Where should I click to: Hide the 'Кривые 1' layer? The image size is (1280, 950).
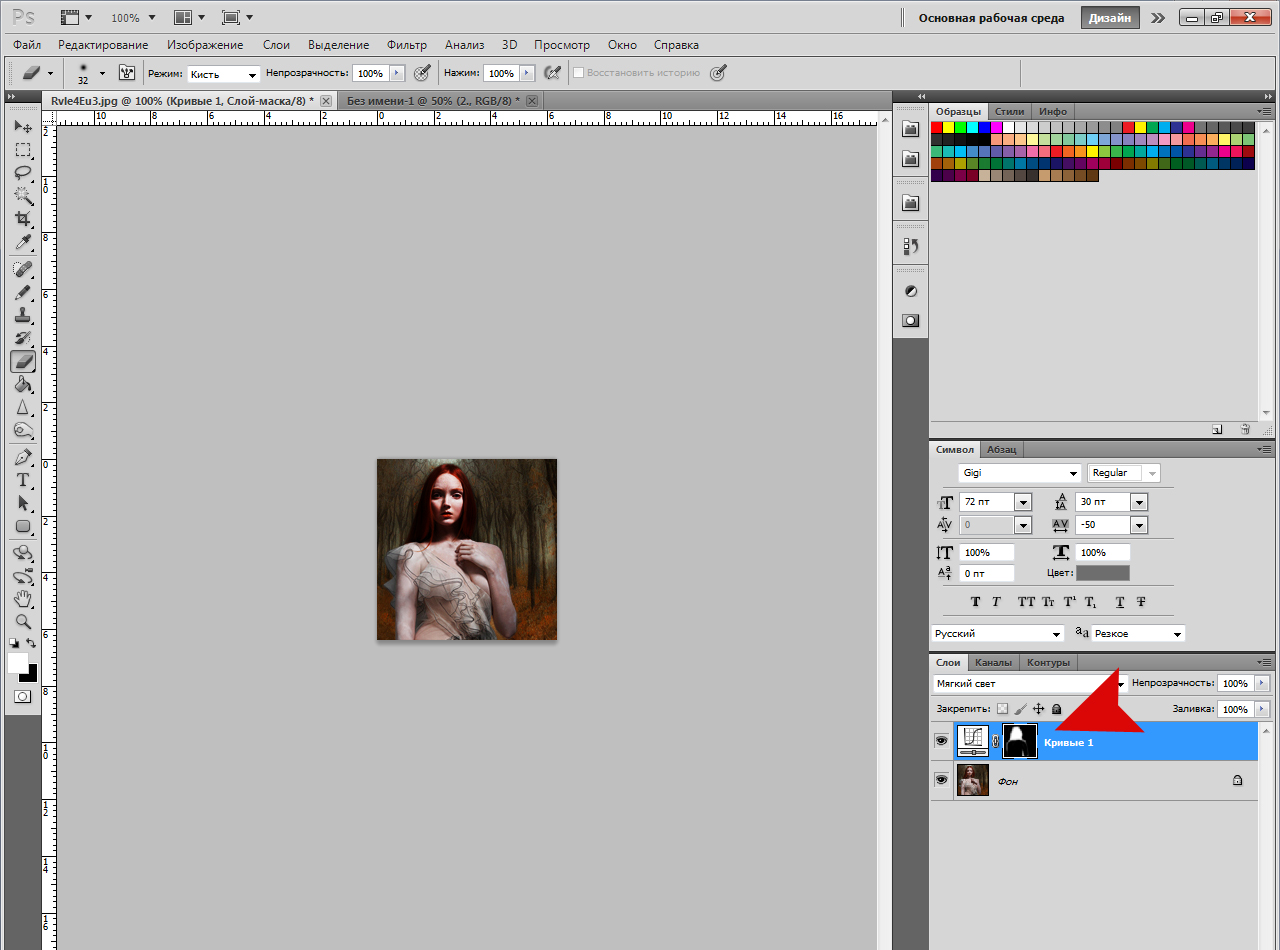[x=941, y=741]
